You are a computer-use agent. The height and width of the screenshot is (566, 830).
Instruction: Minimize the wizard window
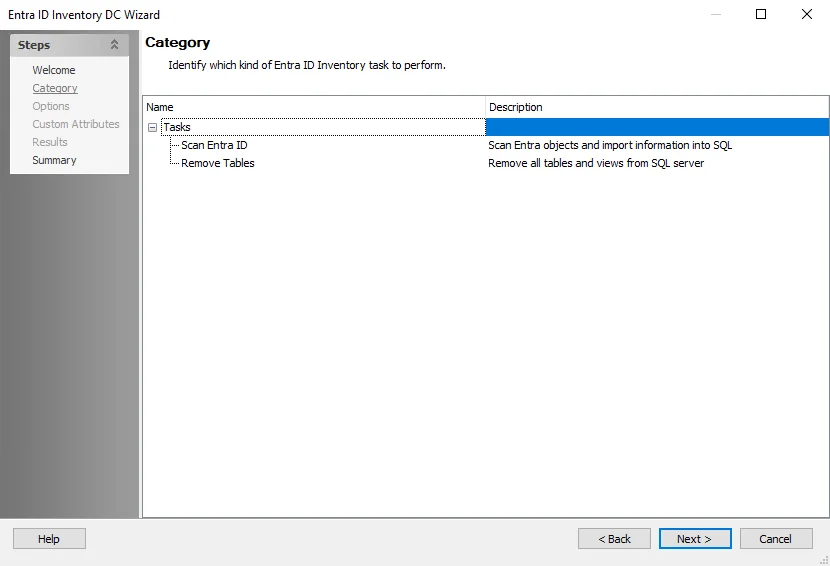[x=716, y=14]
